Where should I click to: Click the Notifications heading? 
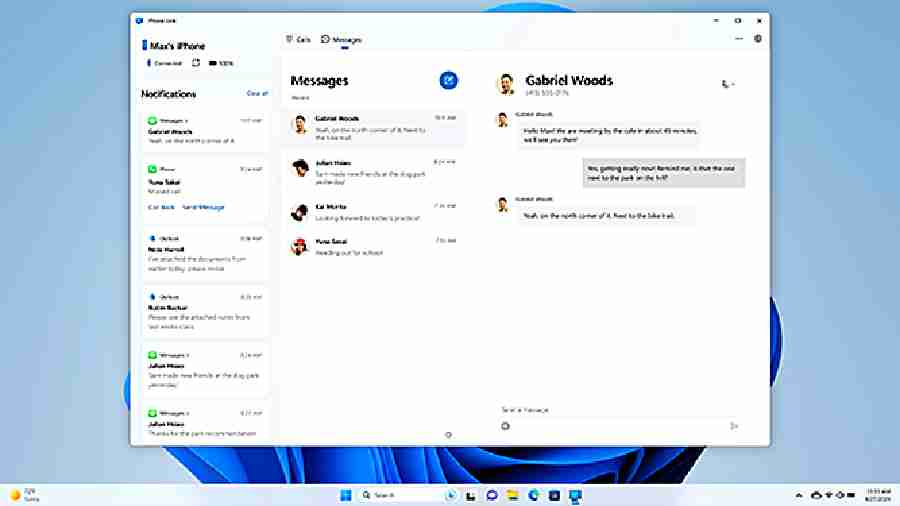pyautogui.click(x=169, y=94)
